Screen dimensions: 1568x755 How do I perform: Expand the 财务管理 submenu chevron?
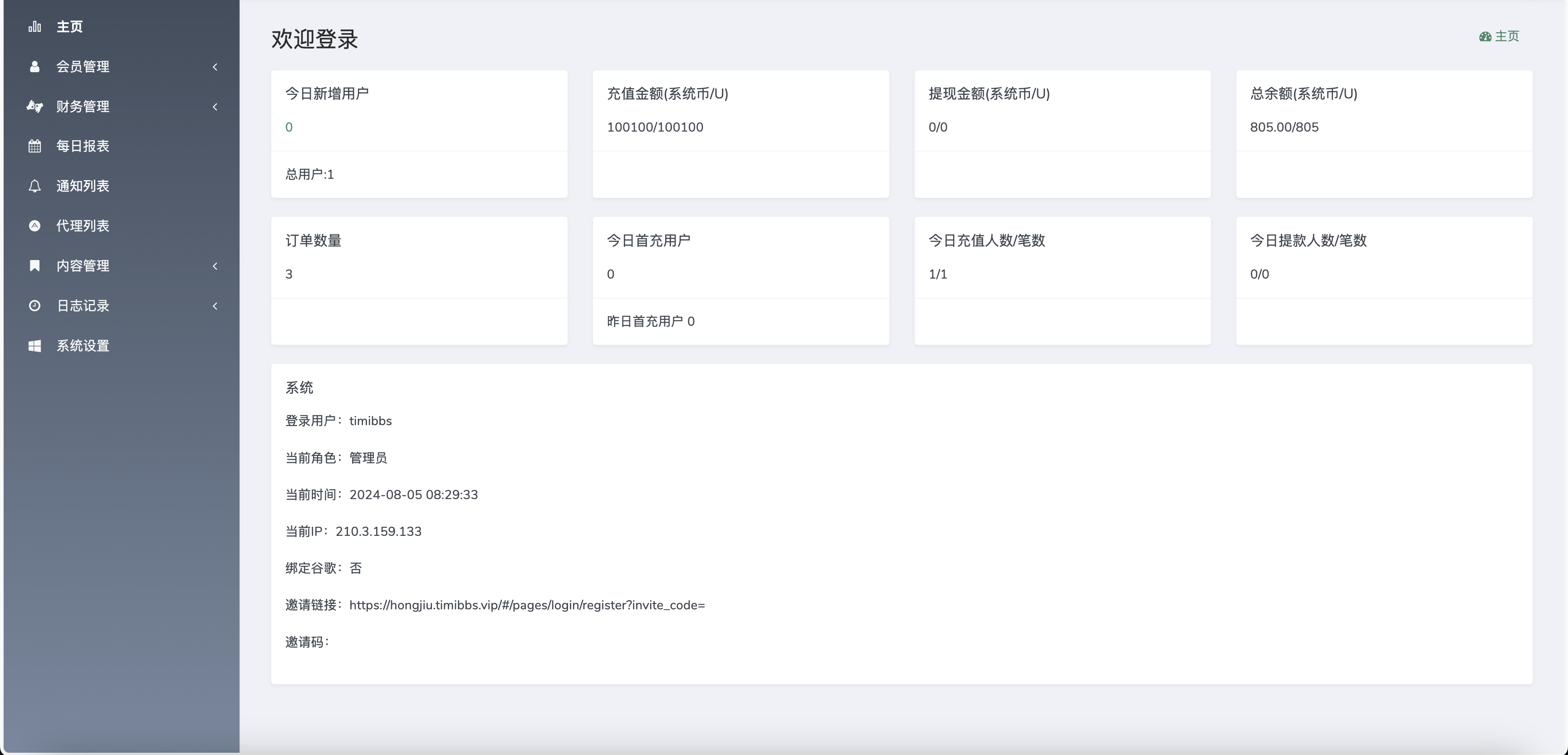[215, 107]
